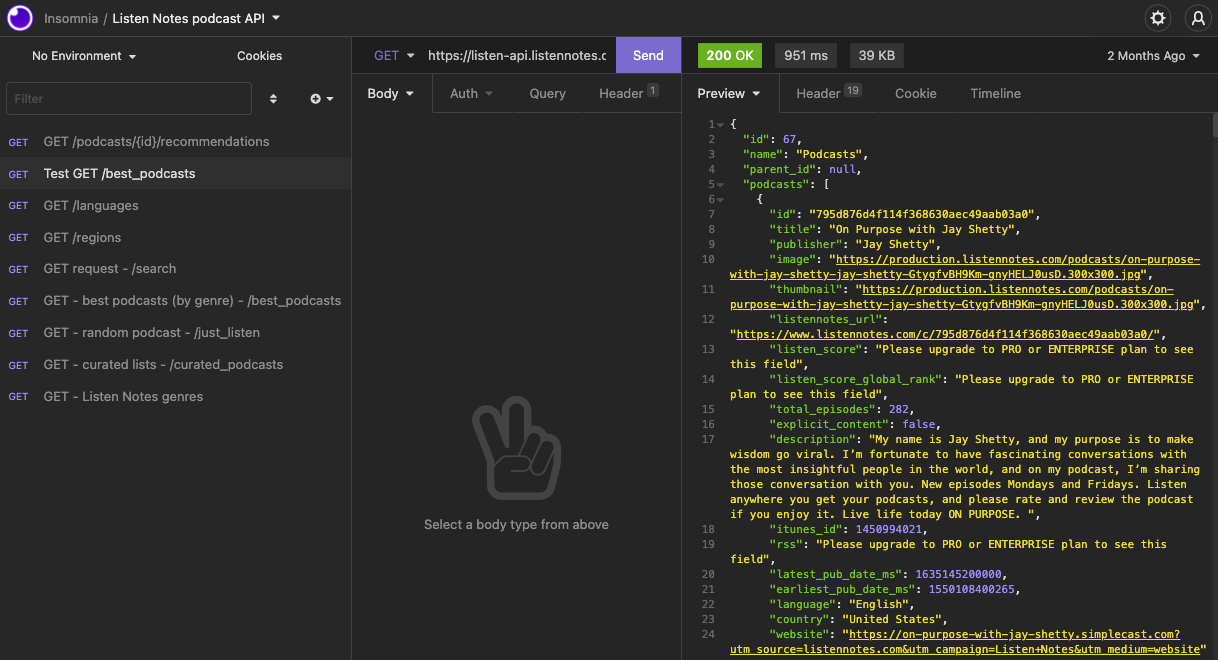Switch to the Query tab

click(547, 93)
